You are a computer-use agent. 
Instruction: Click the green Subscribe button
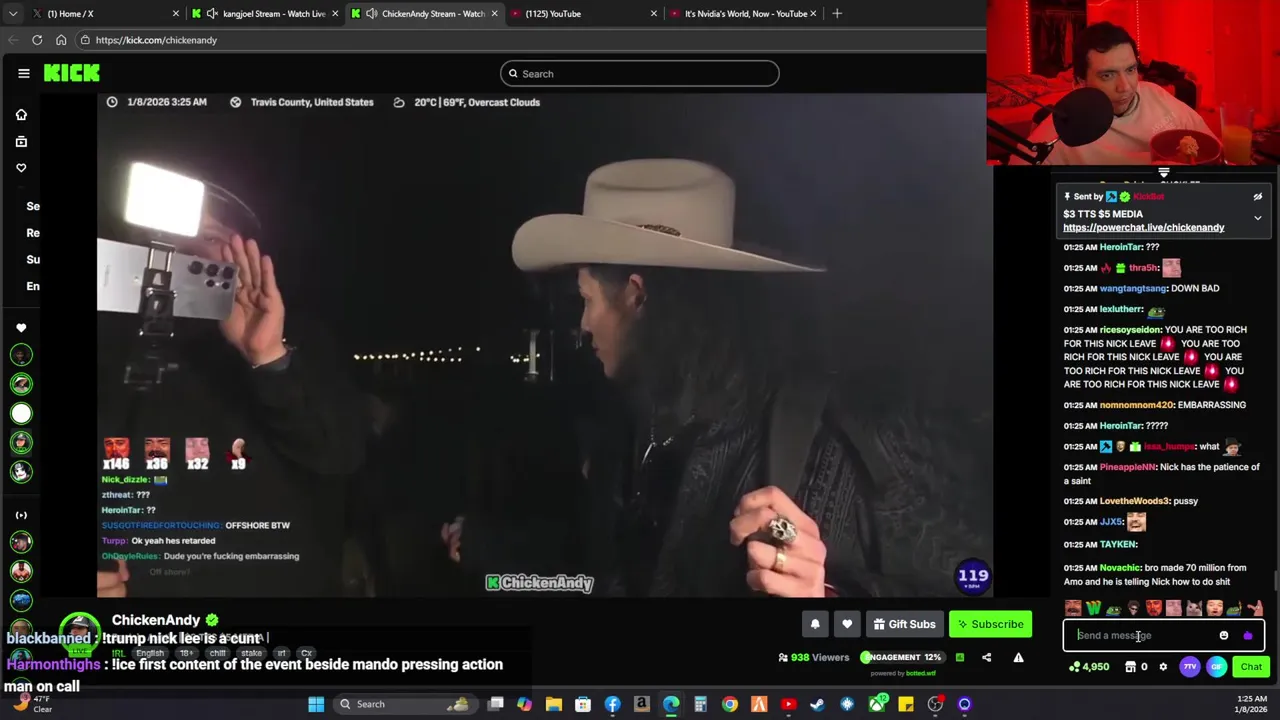point(990,624)
